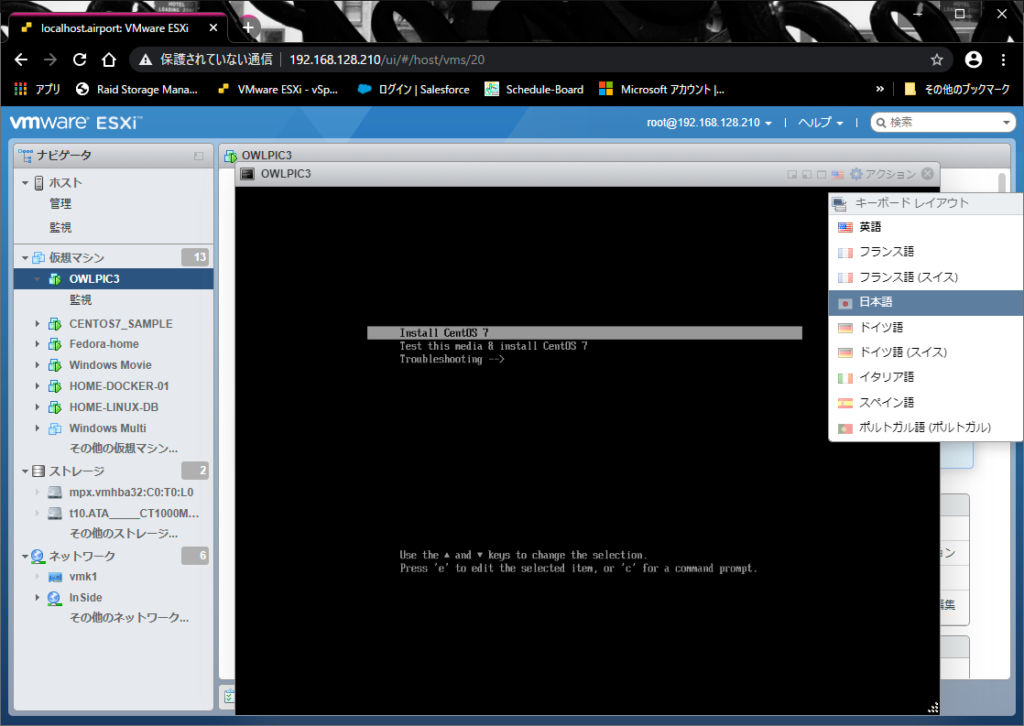Collapse the ネットワーク tree section
This screenshot has width=1024, height=726.
pyautogui.click(x=25, y=556)
